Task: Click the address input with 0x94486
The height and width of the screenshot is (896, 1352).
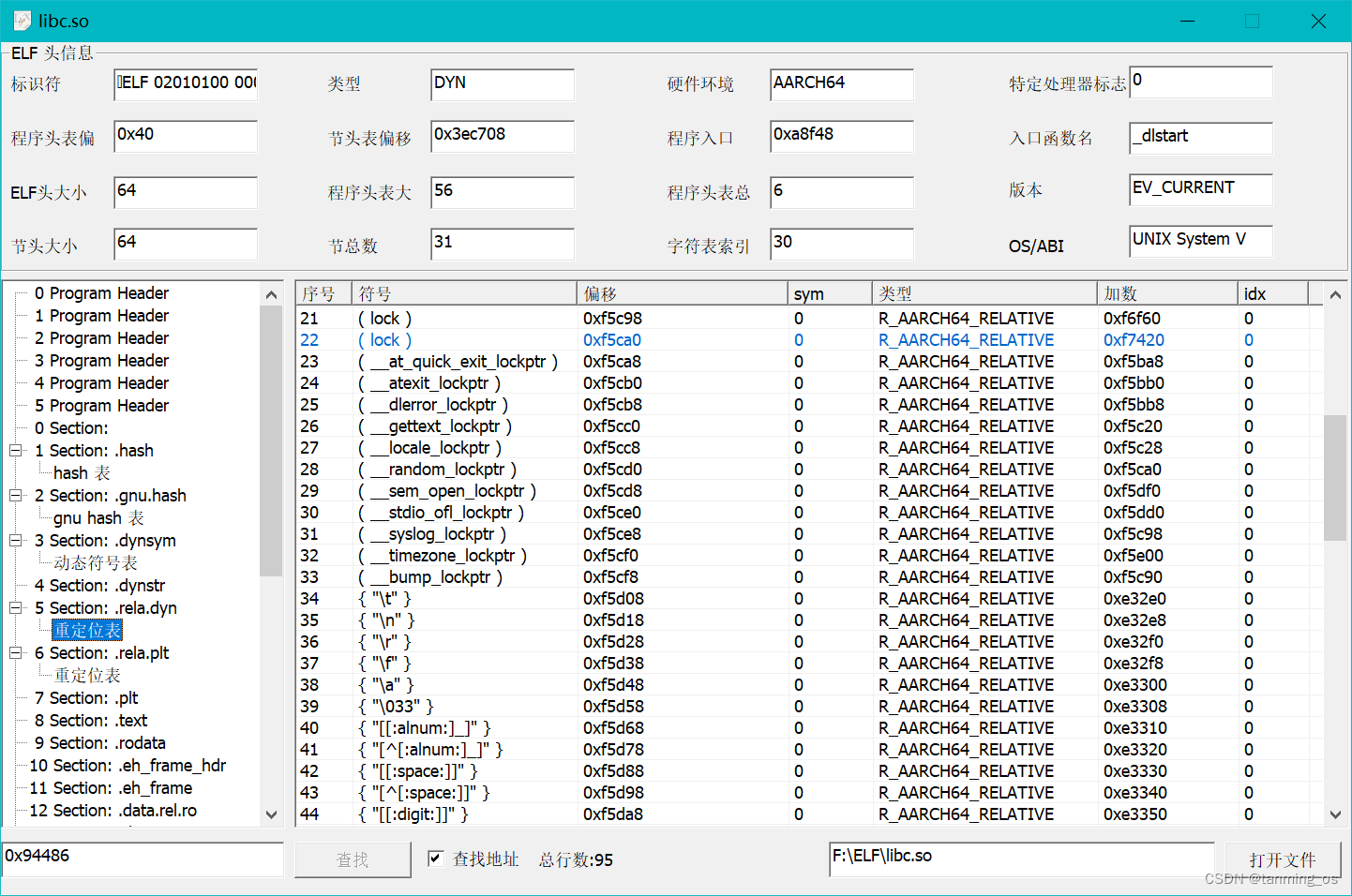Action: click(x=143, y=859)
